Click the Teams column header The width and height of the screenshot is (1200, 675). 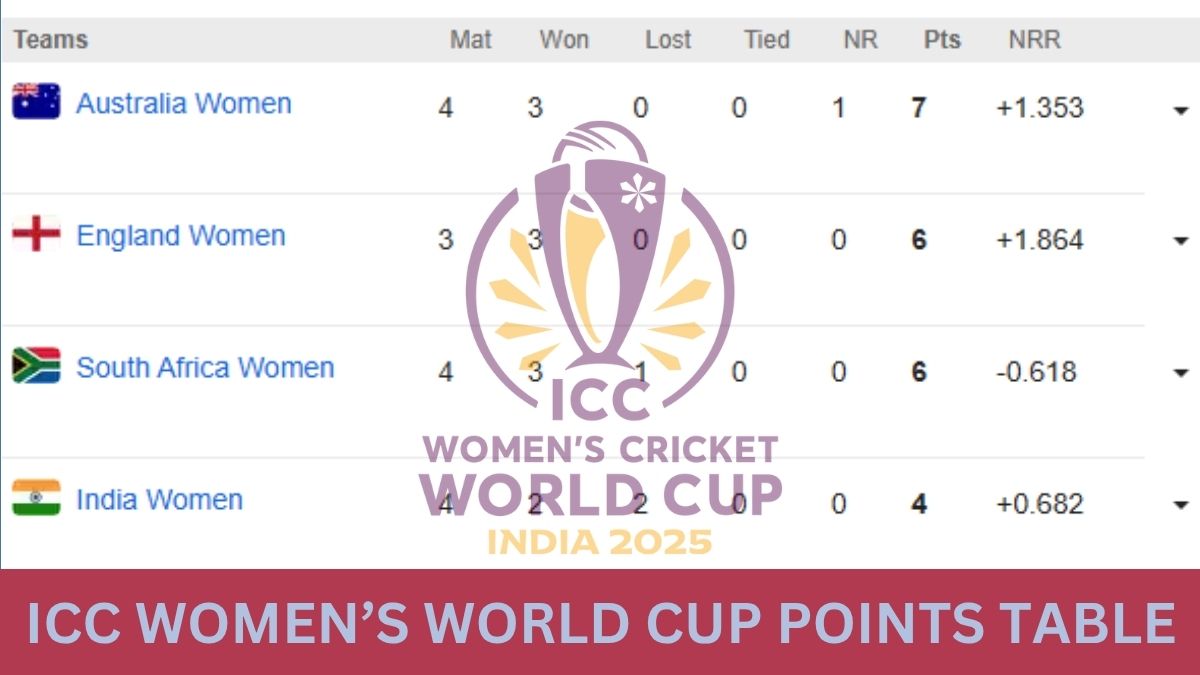click(50, 40)
